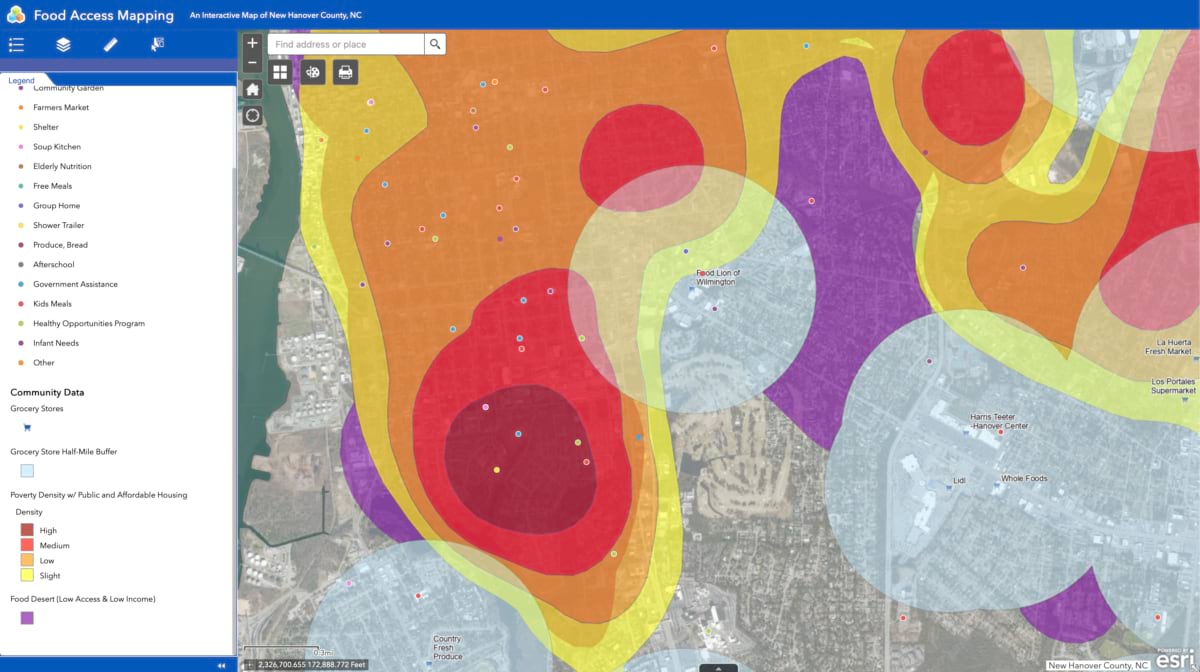Click the Food Desert layer label
The width and height of the screenshot is (1200, 672).
(x=83, y=599)
